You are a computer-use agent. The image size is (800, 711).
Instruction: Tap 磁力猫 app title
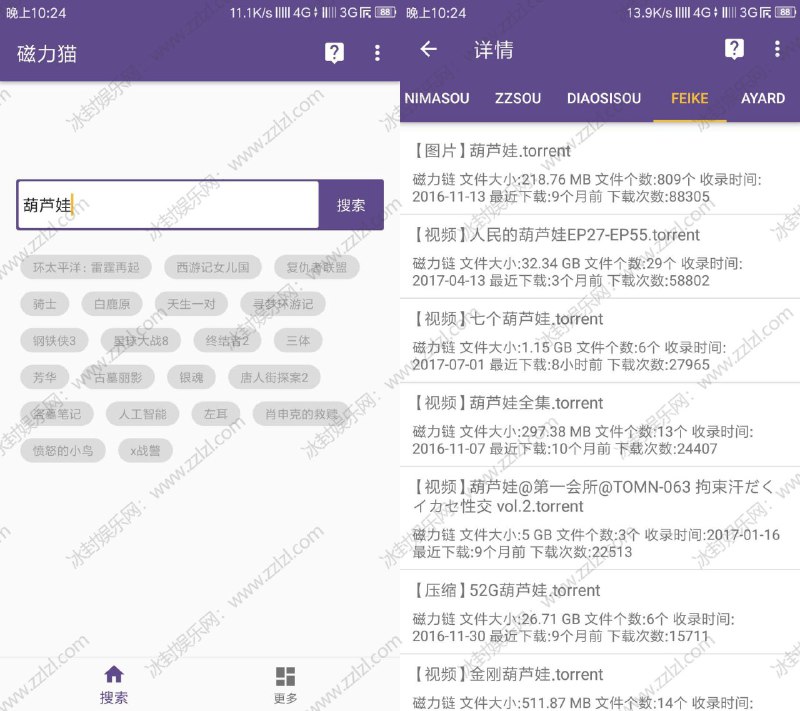coord(47,53)
